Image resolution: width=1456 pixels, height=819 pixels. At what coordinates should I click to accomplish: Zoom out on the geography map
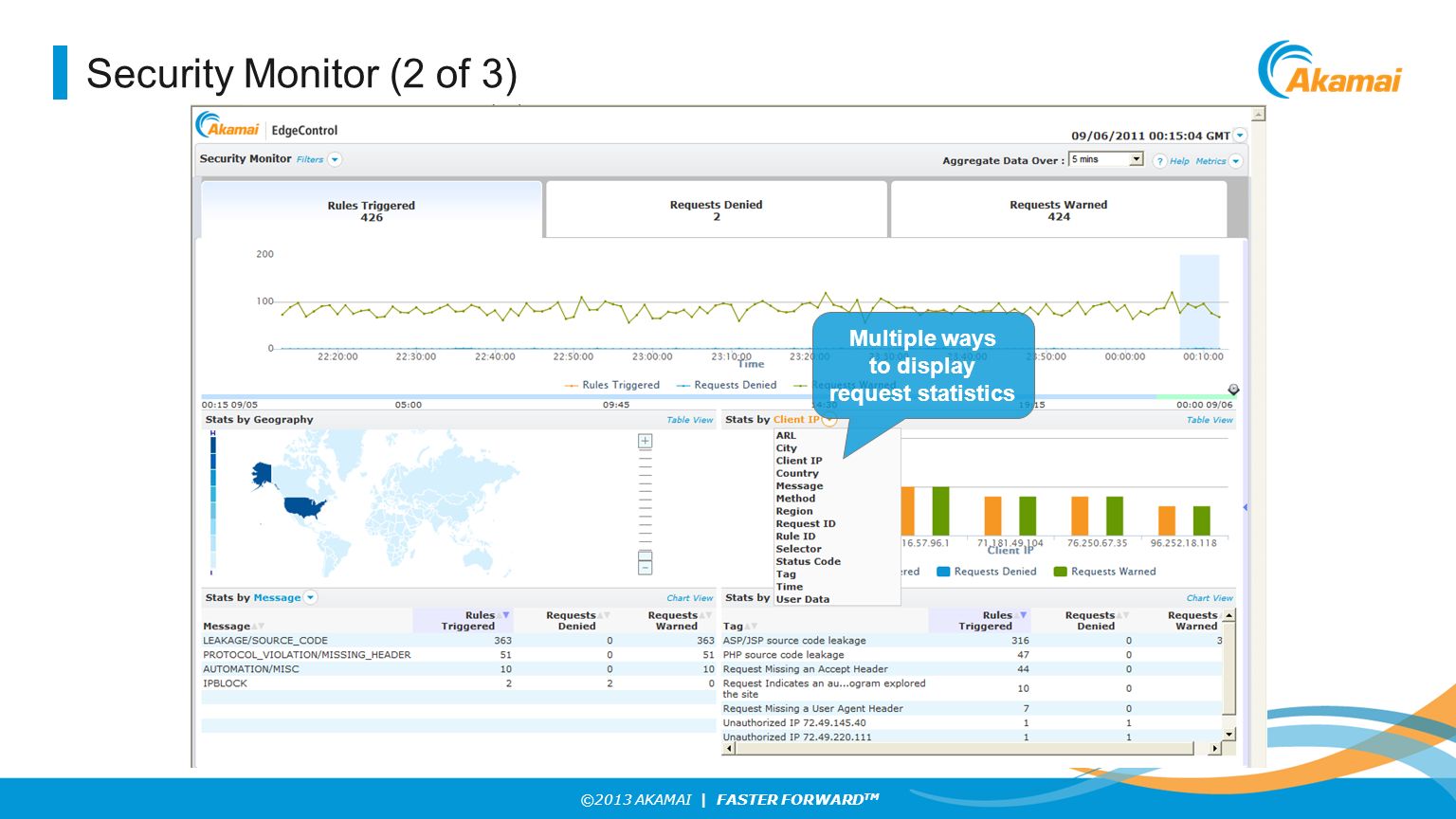coord(646,567)
